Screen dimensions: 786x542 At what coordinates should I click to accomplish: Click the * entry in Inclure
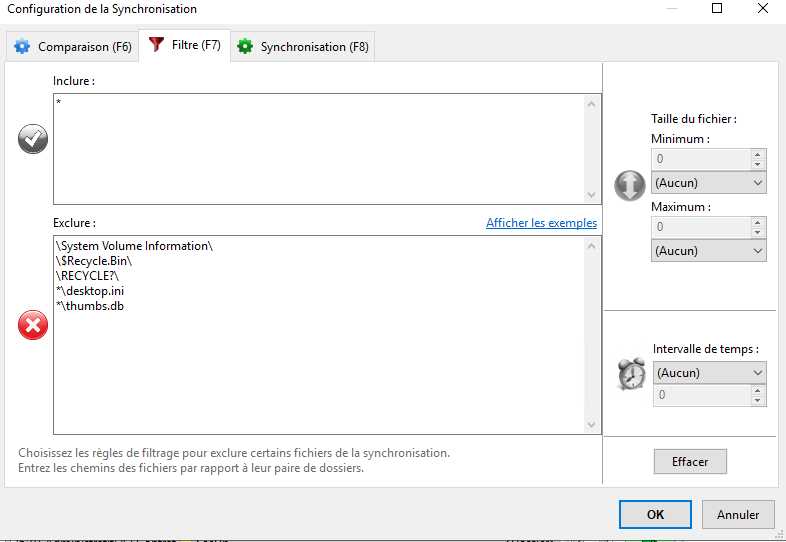(x=59, y=102)
